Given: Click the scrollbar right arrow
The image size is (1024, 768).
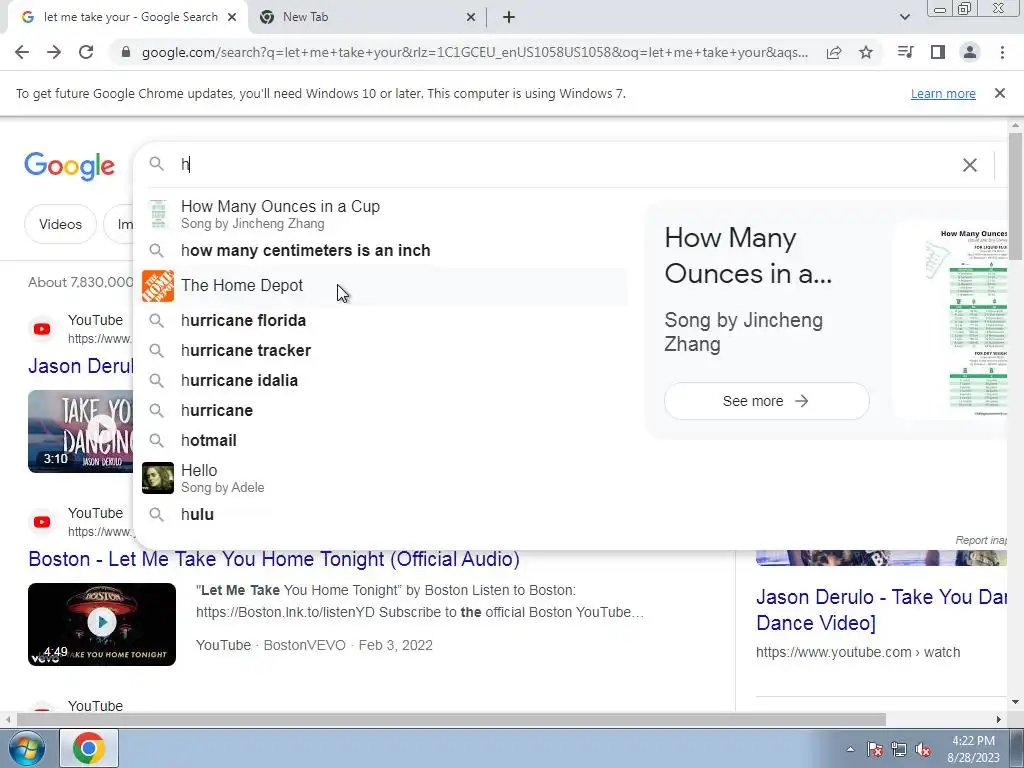Looking at the screenshot, I should pyautogui.click(x=999, y=719).
